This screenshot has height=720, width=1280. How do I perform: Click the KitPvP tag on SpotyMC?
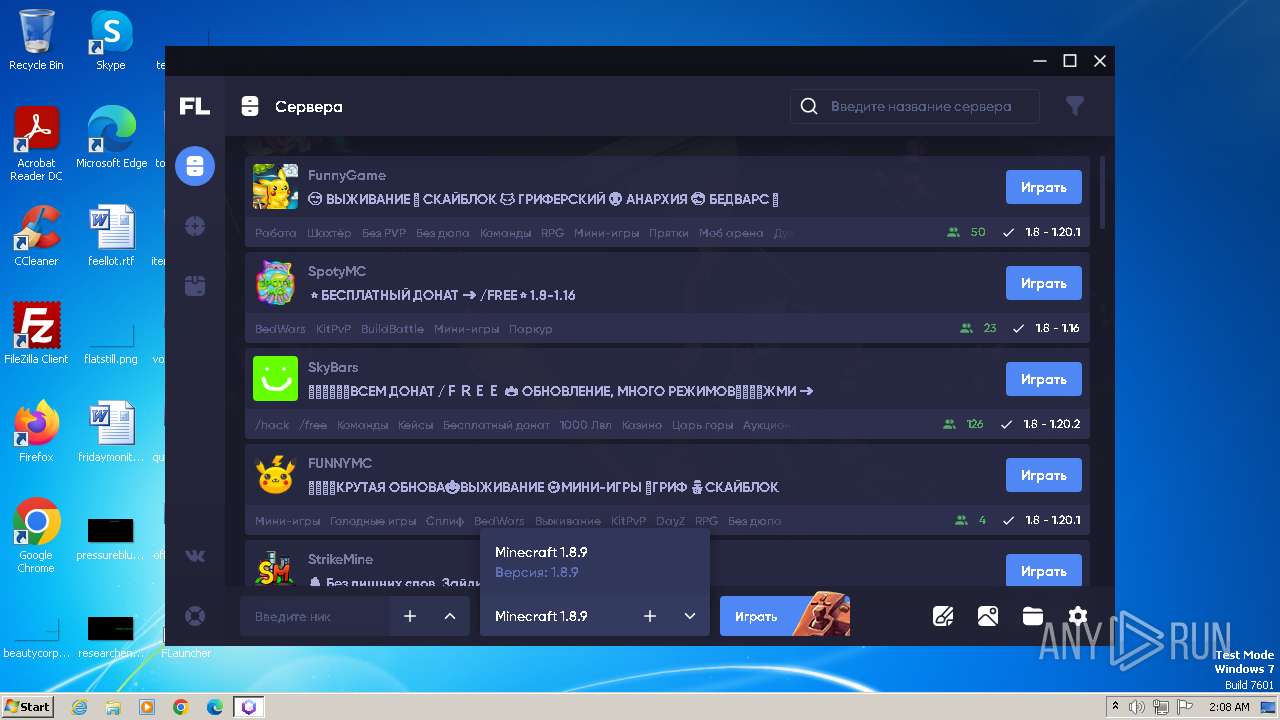334,329
